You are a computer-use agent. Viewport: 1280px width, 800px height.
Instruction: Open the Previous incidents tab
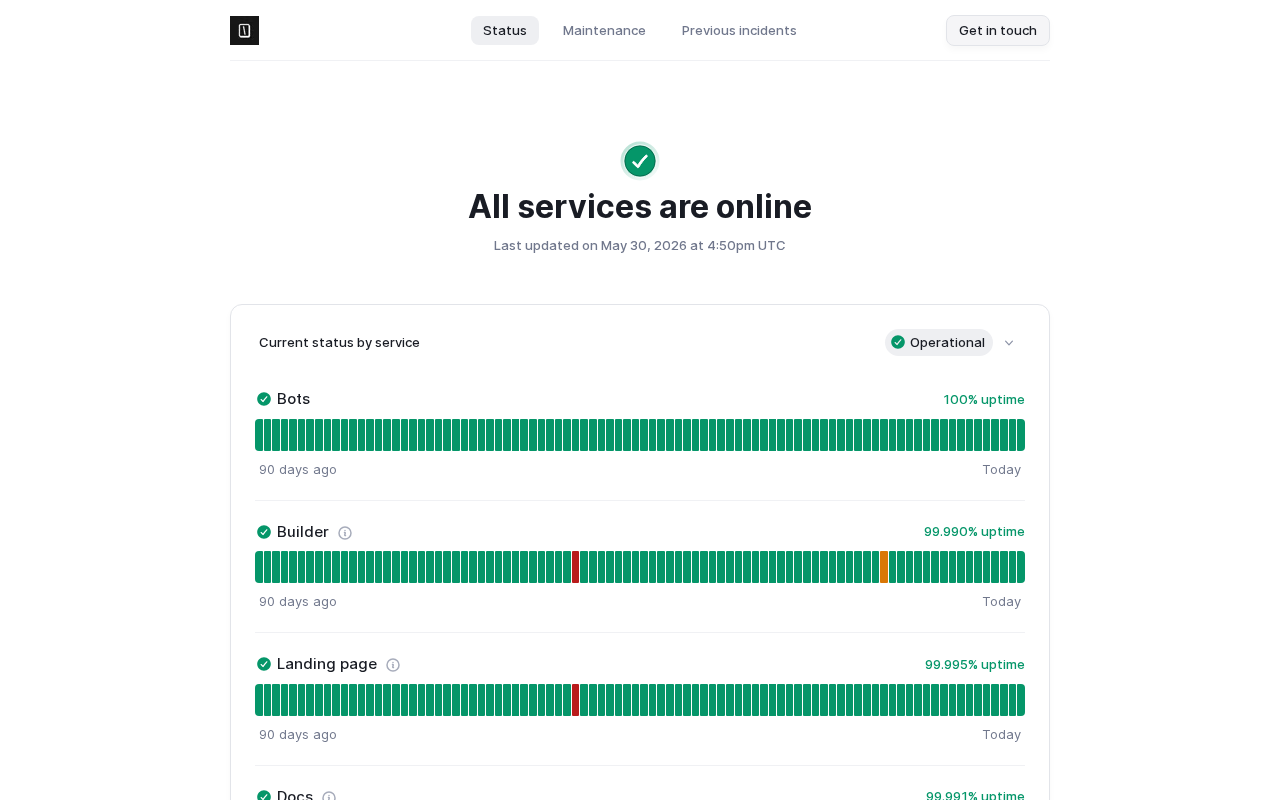point(739,30)
